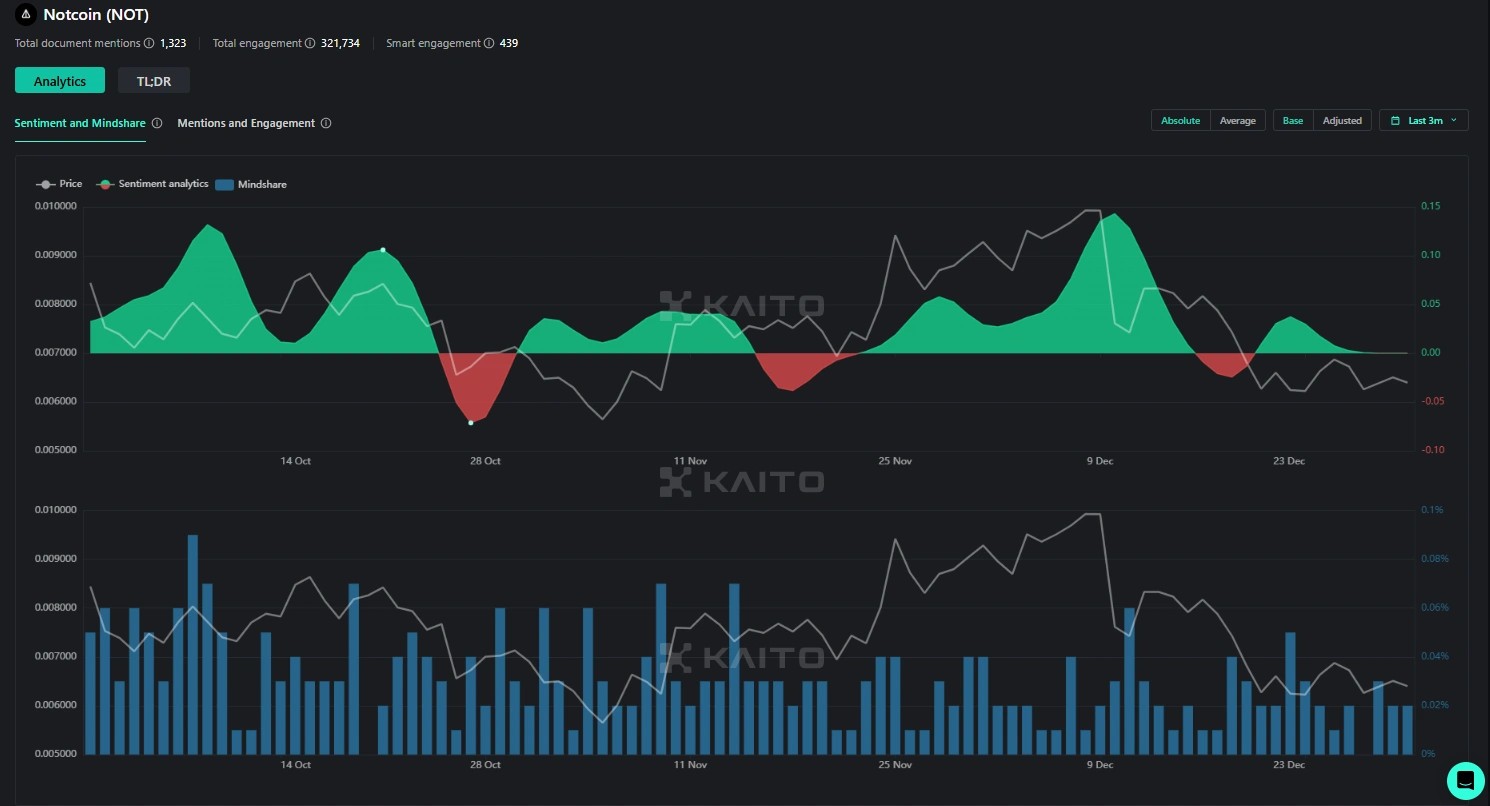
Task: Open info tooltip for Total document mentions
Action: coord(149,43)
